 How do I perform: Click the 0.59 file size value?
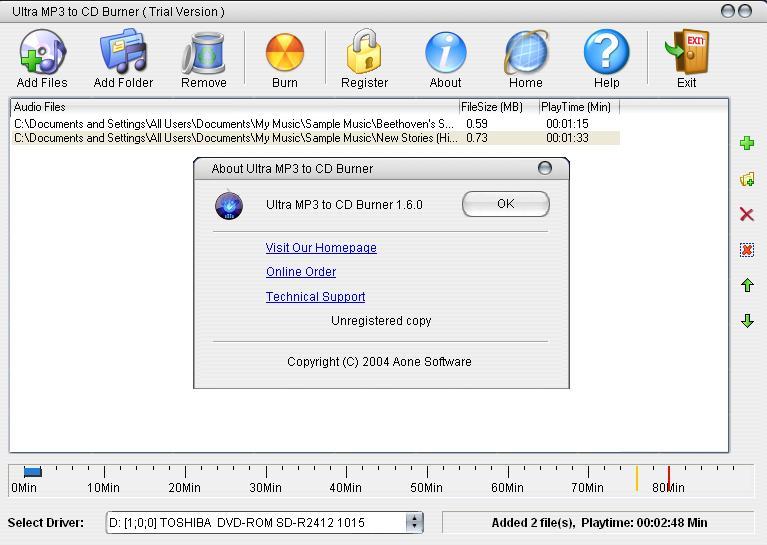click(x=476, y=124)
